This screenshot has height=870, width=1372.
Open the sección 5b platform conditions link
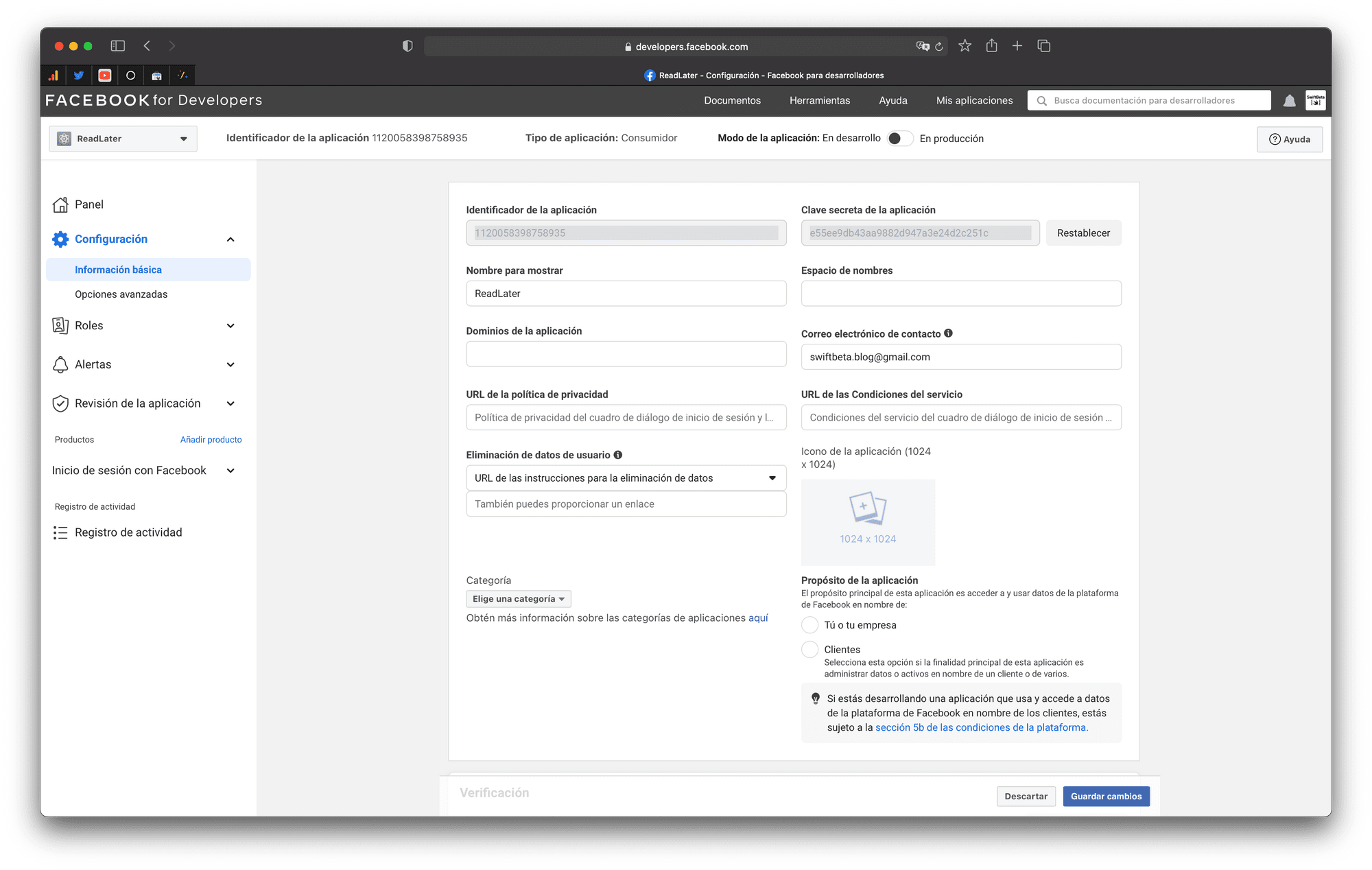coord(982,727)
